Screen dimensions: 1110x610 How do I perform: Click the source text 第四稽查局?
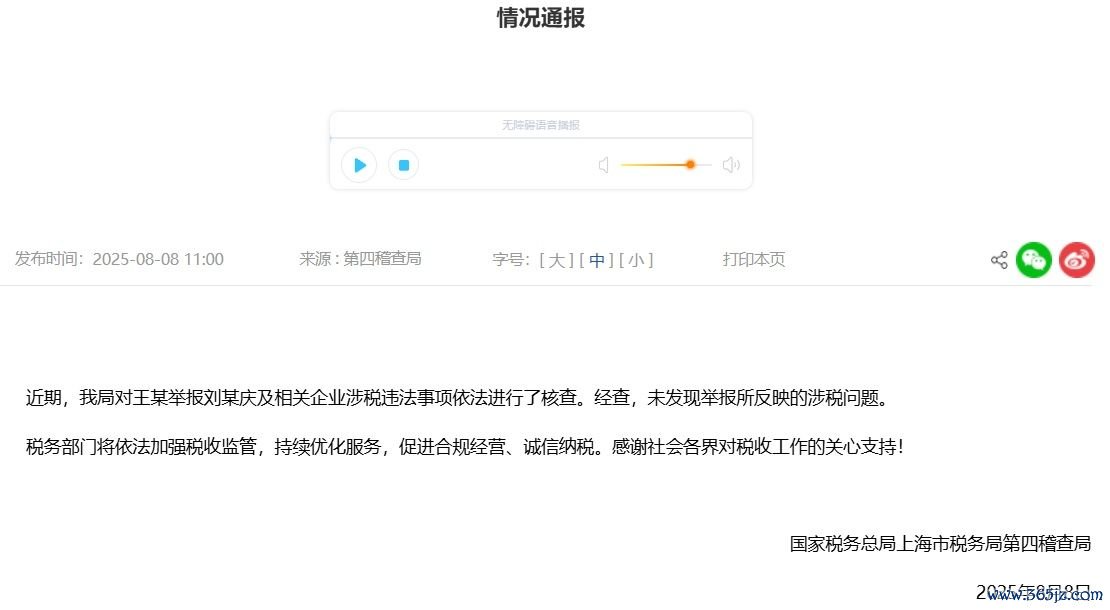pyautogui.click(x=382, y=259)
